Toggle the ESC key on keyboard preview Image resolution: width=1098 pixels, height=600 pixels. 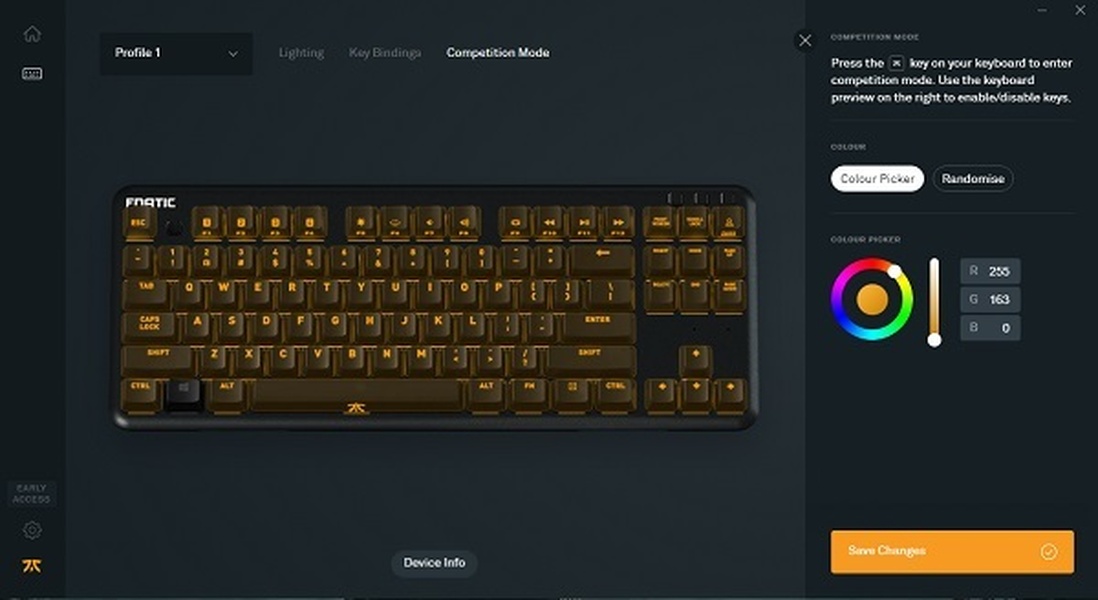tap(139, 223)
